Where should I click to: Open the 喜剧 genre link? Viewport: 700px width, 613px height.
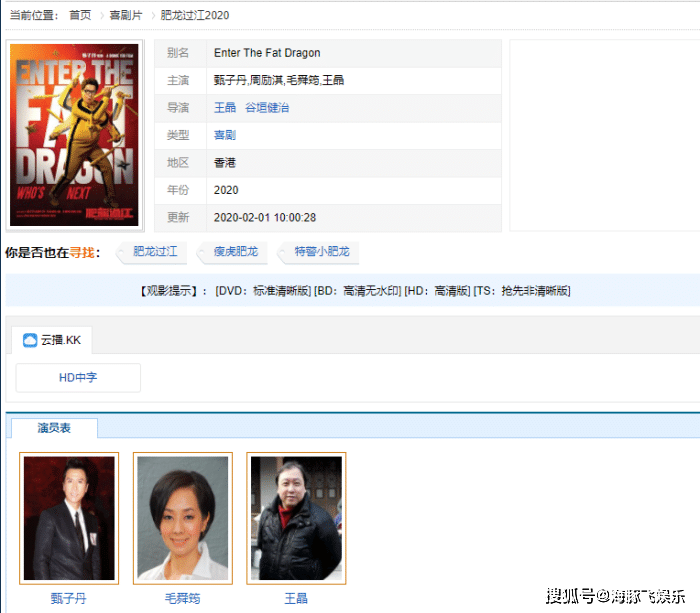point(225,135)
